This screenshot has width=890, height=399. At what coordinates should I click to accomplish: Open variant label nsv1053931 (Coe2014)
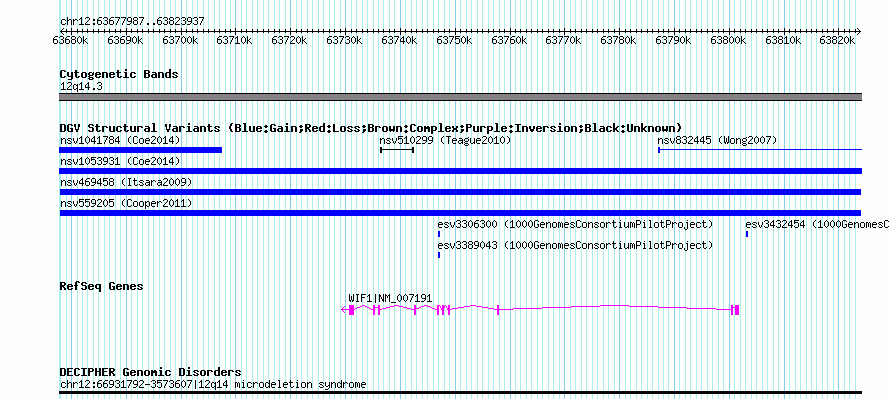120,161
